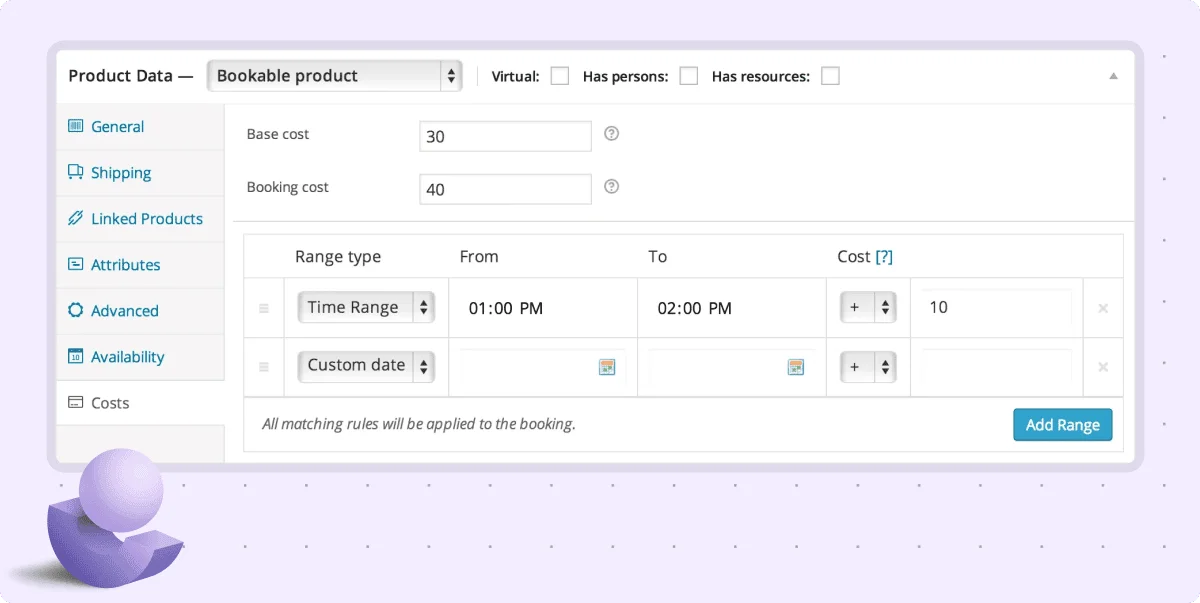Enable the Virtual checkbox
1200x603 pixels.
pos(560,76)
